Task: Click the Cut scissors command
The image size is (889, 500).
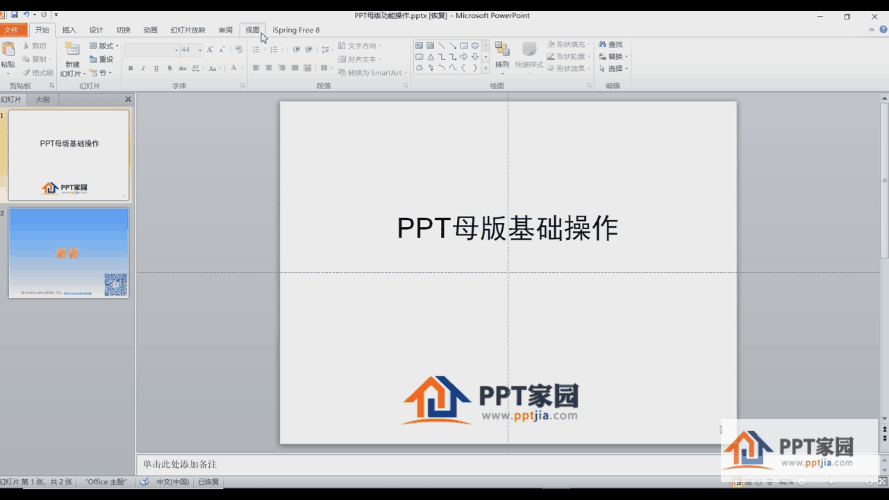Action: click(x=35, y=46)
